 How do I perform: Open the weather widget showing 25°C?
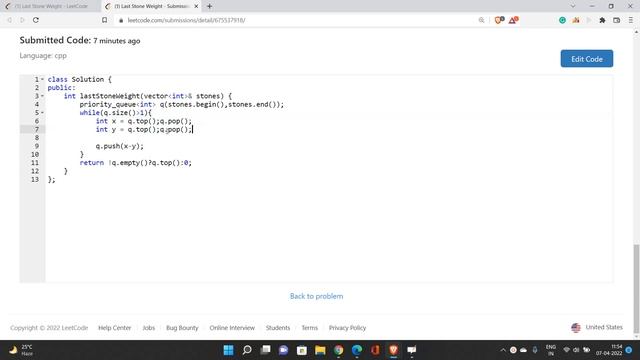point(21,350)
